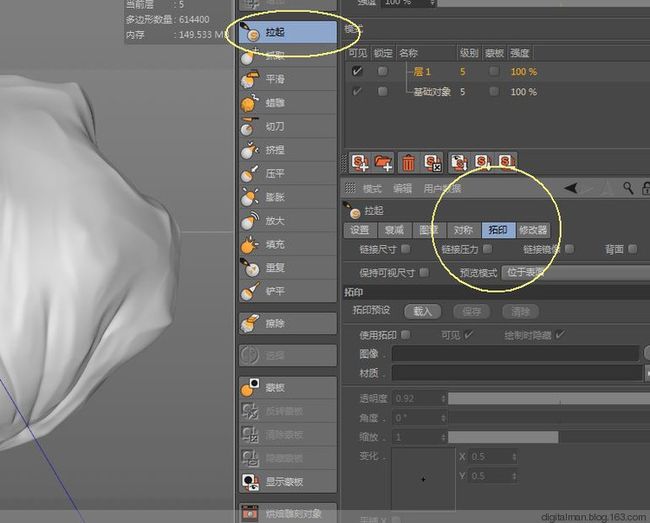Select the 平滑 (Smooth) sculpt brush

tap(288, 79)
